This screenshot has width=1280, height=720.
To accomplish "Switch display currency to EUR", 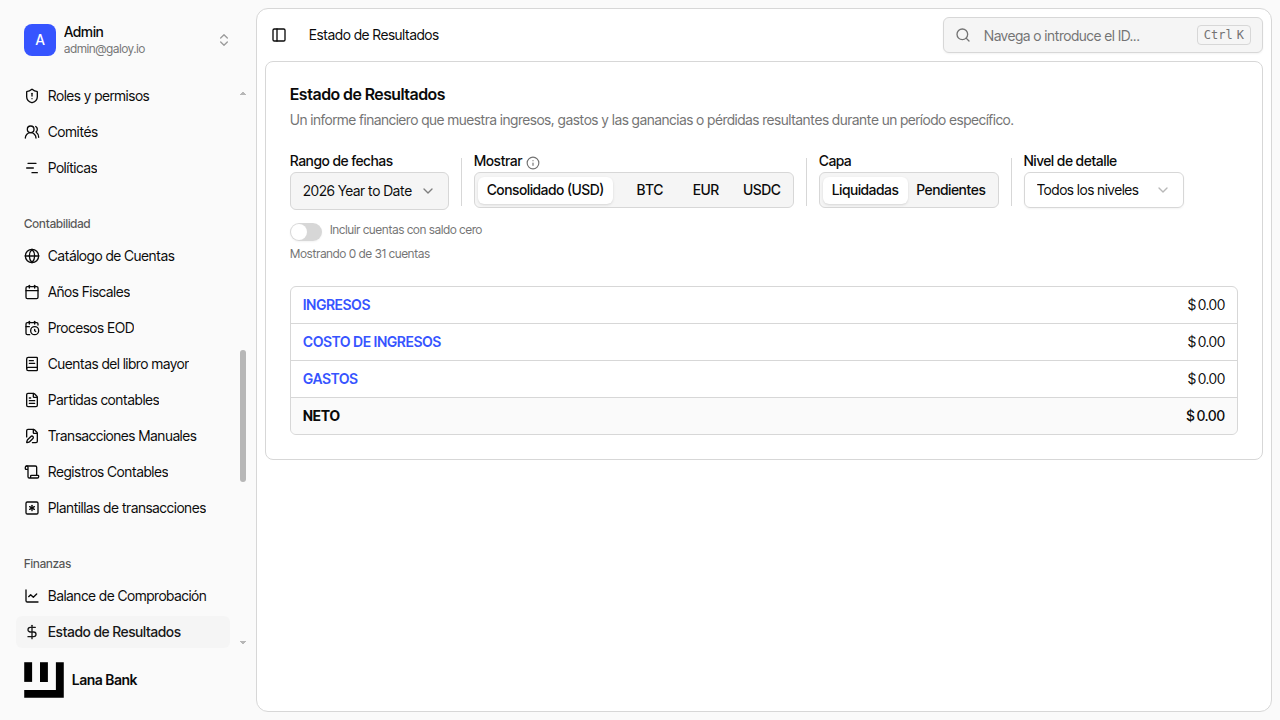I will [x=706, y=190].
